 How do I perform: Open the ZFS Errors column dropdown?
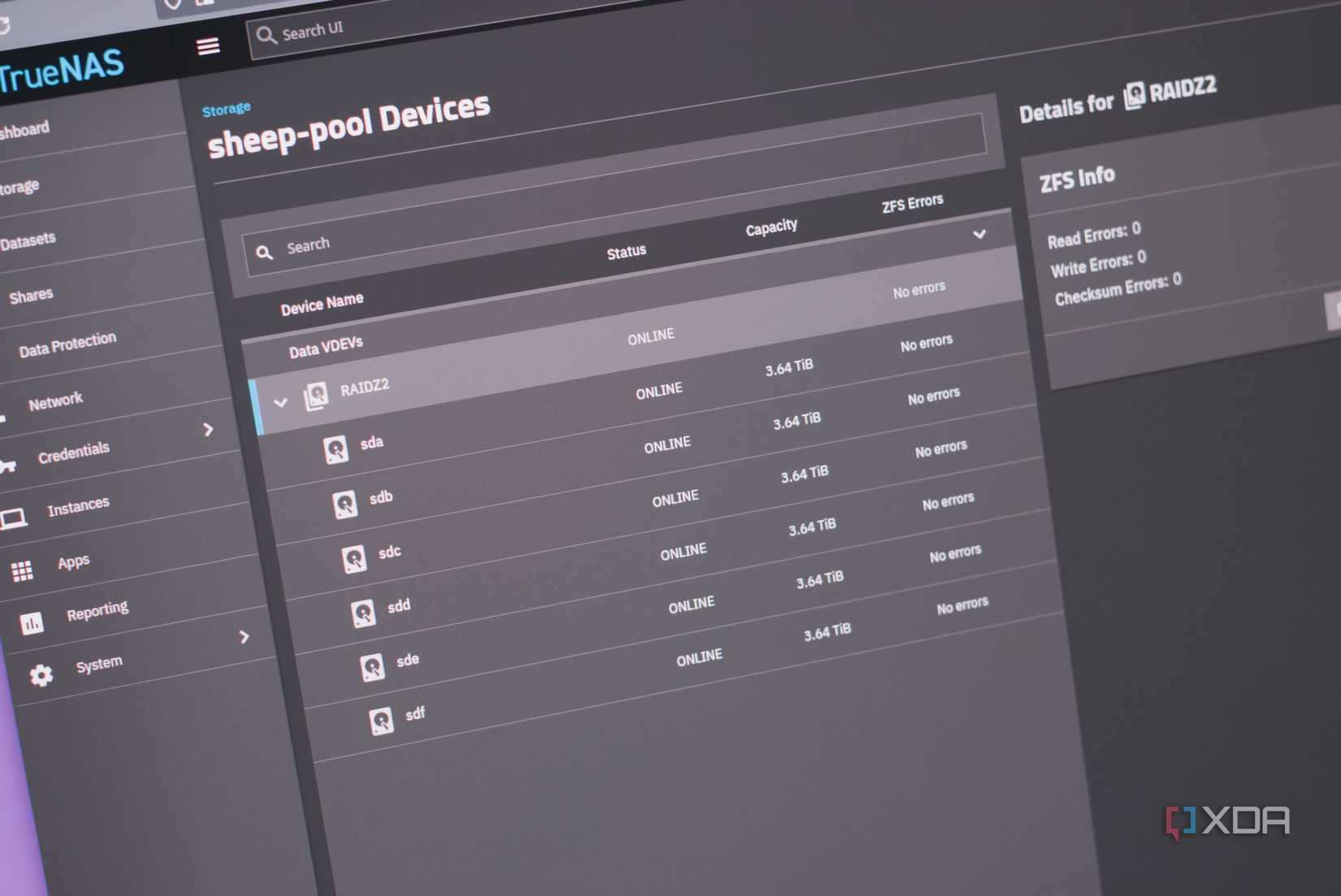click(980, 236)
